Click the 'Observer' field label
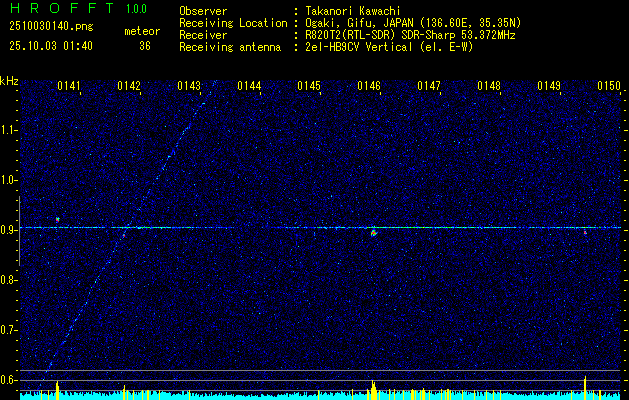 click(203, 11)
